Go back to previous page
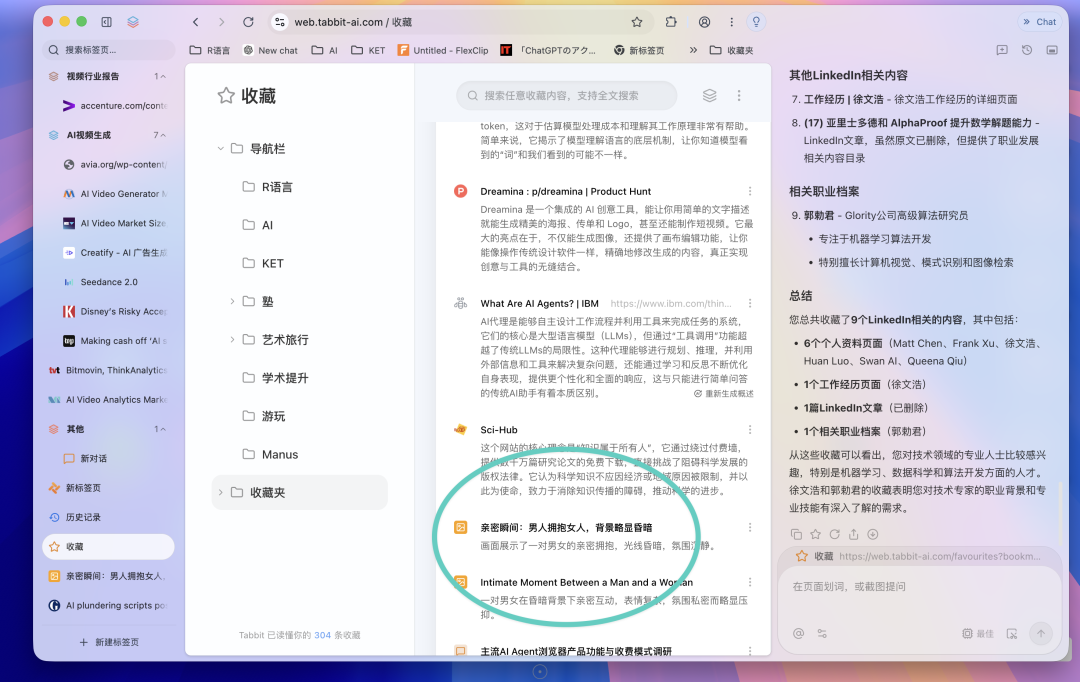 point(196,22)
